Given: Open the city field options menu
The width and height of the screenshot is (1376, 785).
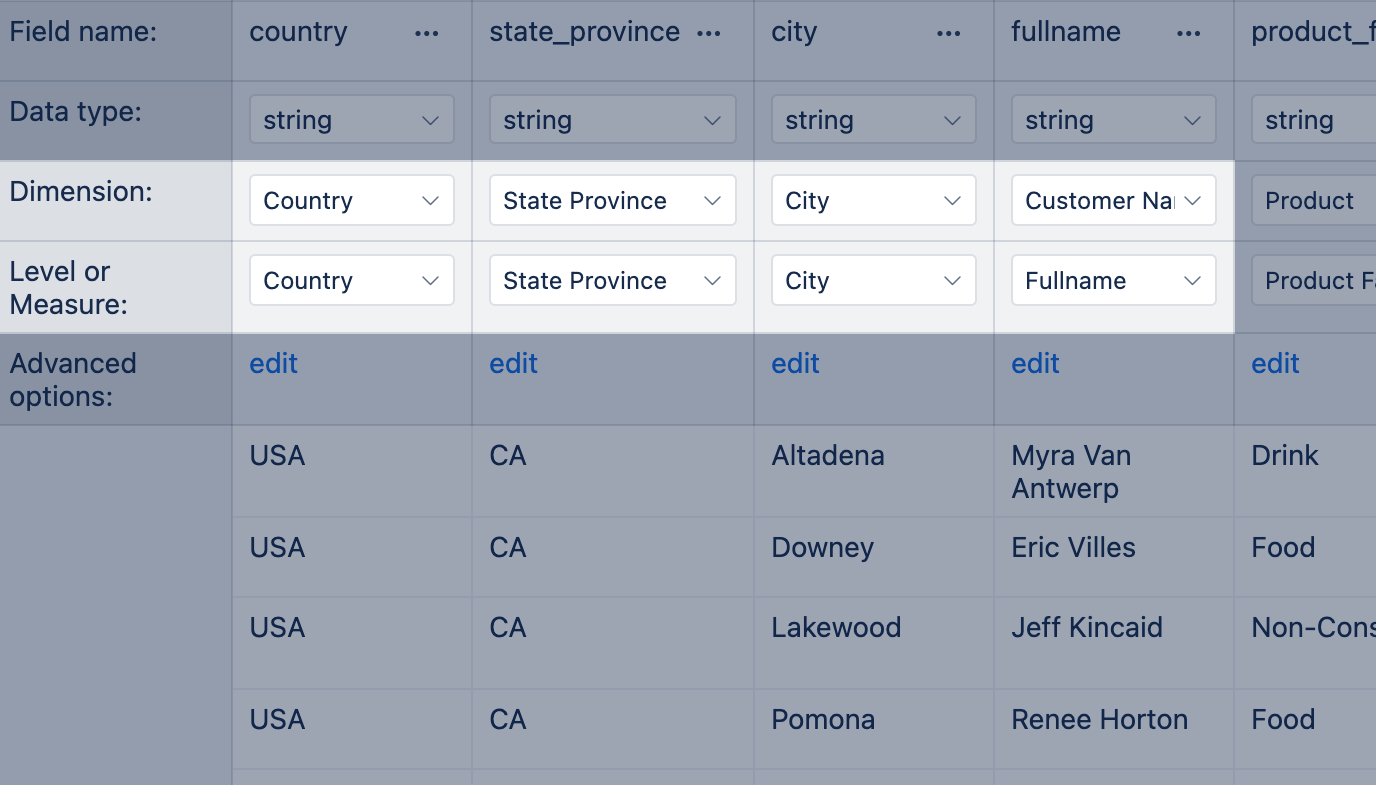Looking at the screenshot, I should 947,32.
